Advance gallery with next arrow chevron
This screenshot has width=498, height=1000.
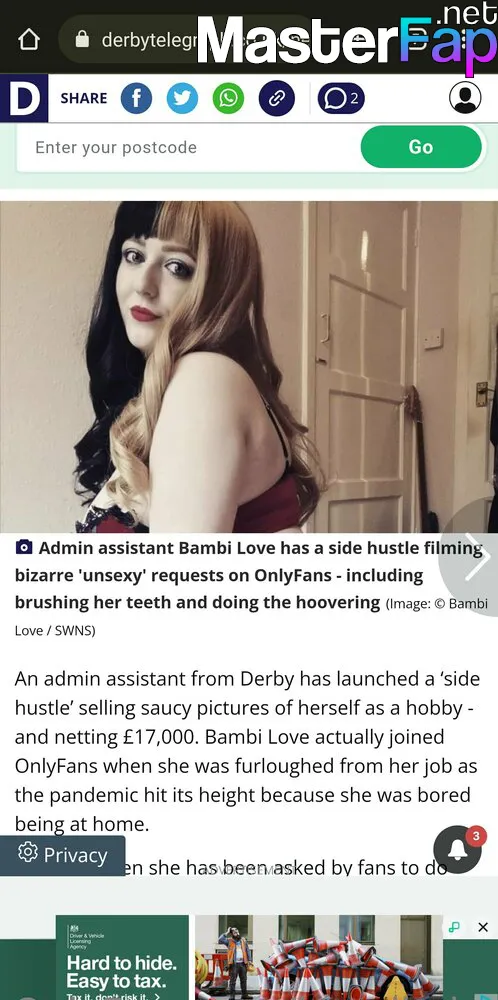476,557
